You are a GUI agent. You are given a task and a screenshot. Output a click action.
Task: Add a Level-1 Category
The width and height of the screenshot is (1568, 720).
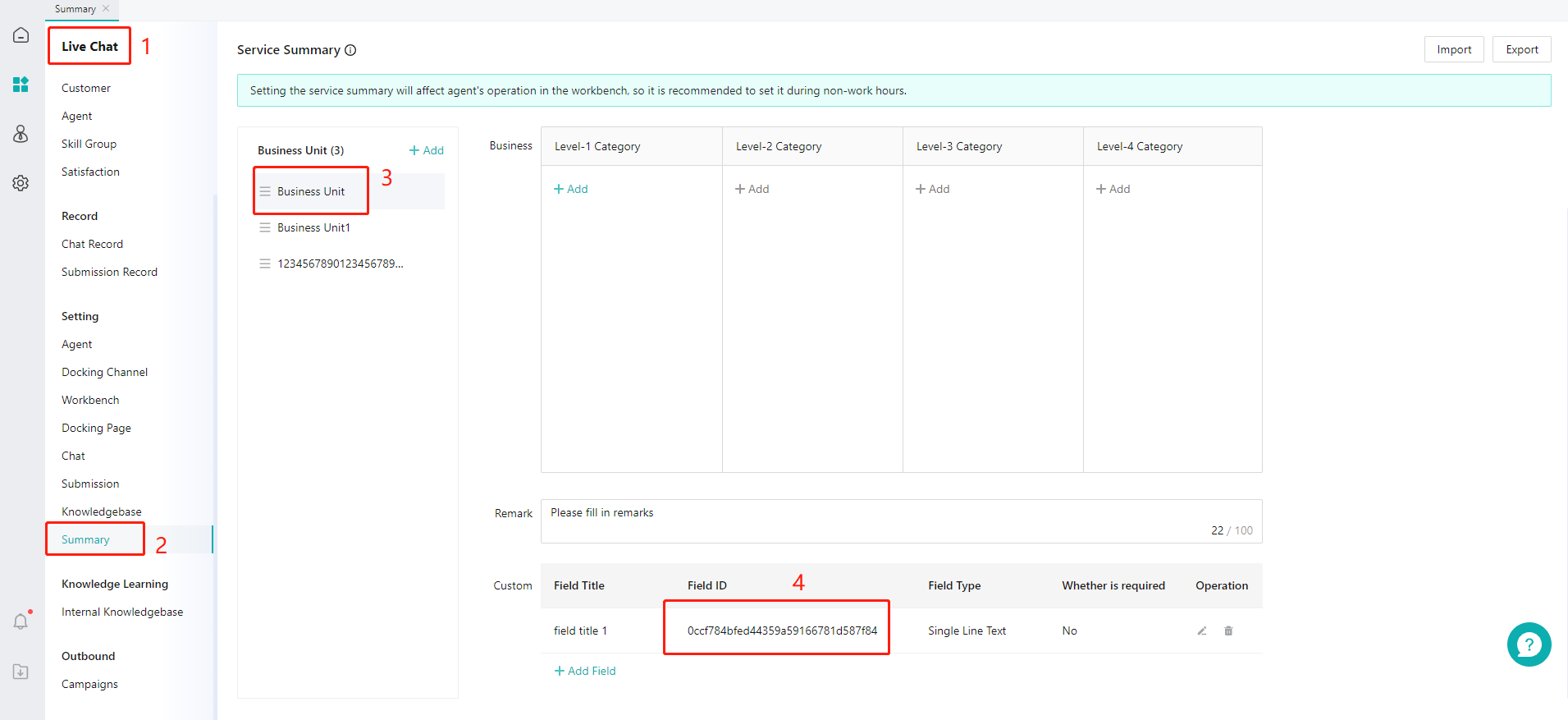point(571,189)
